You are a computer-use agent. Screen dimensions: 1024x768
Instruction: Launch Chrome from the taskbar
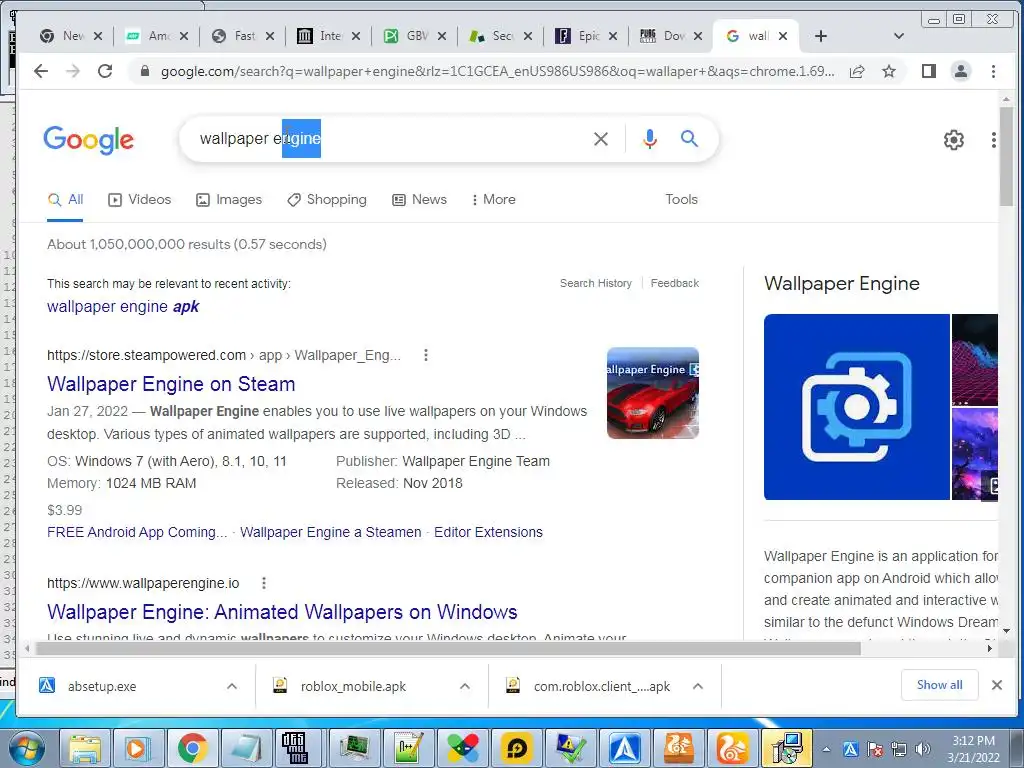[x=192, y=748]
